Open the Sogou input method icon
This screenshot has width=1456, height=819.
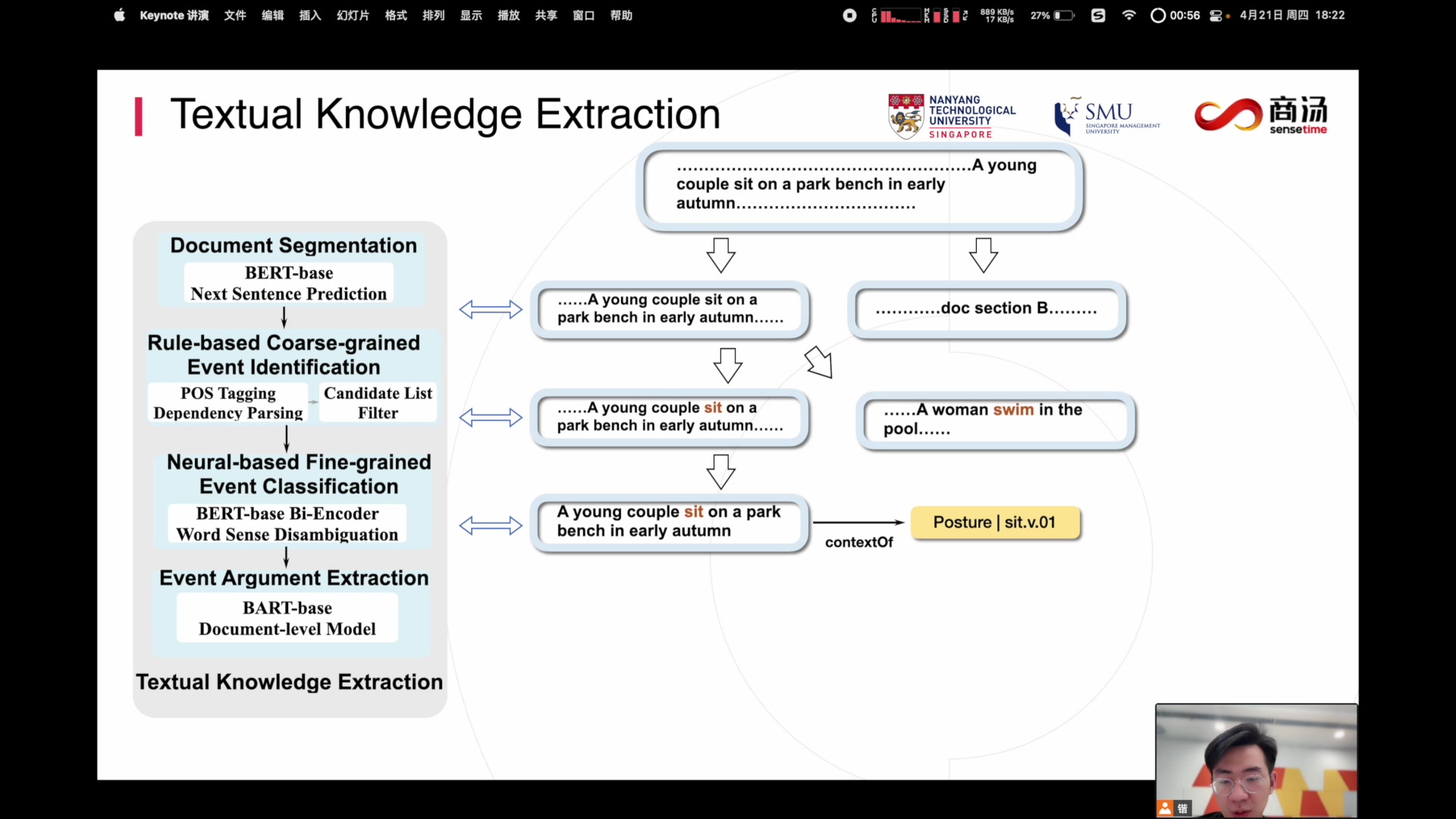tap(1097, 15)
